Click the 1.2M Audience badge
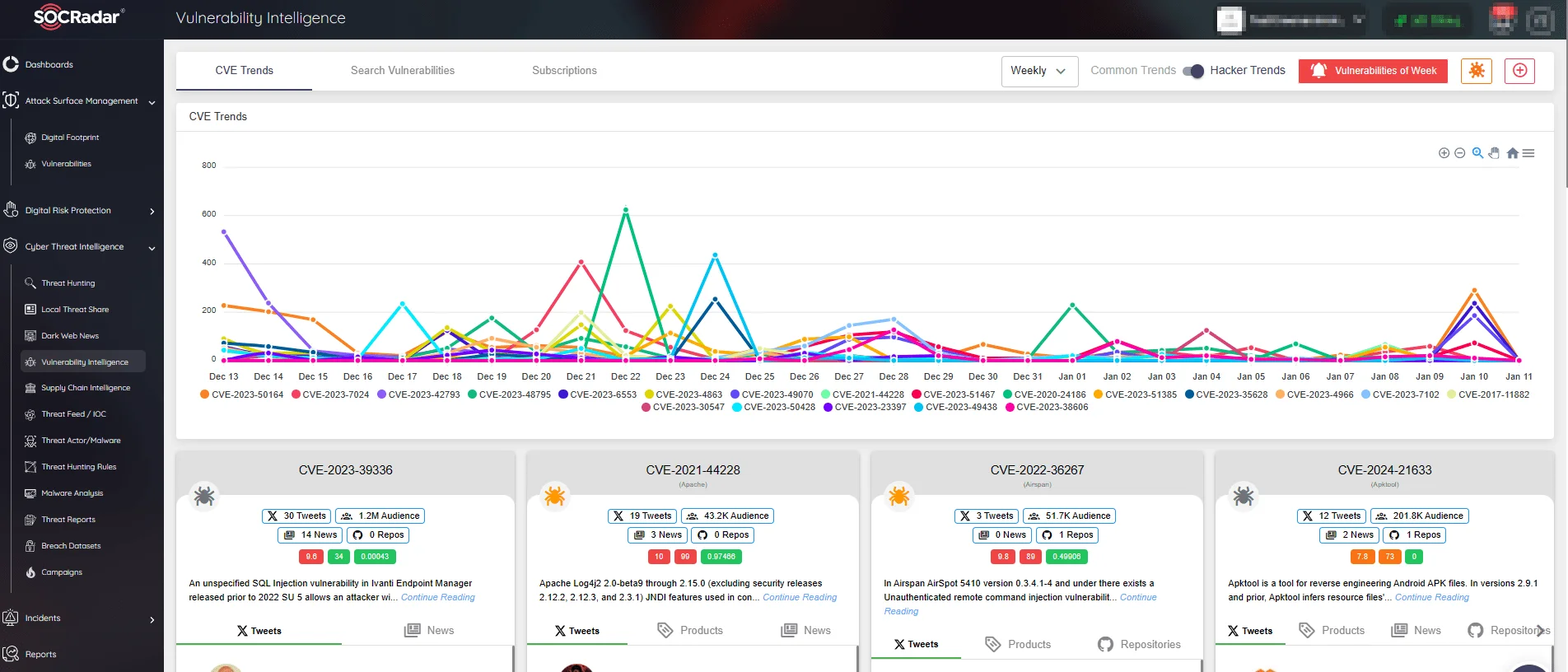Viewport: 1568px width, 672px height. pyautogui.click(x=380, y=516)
